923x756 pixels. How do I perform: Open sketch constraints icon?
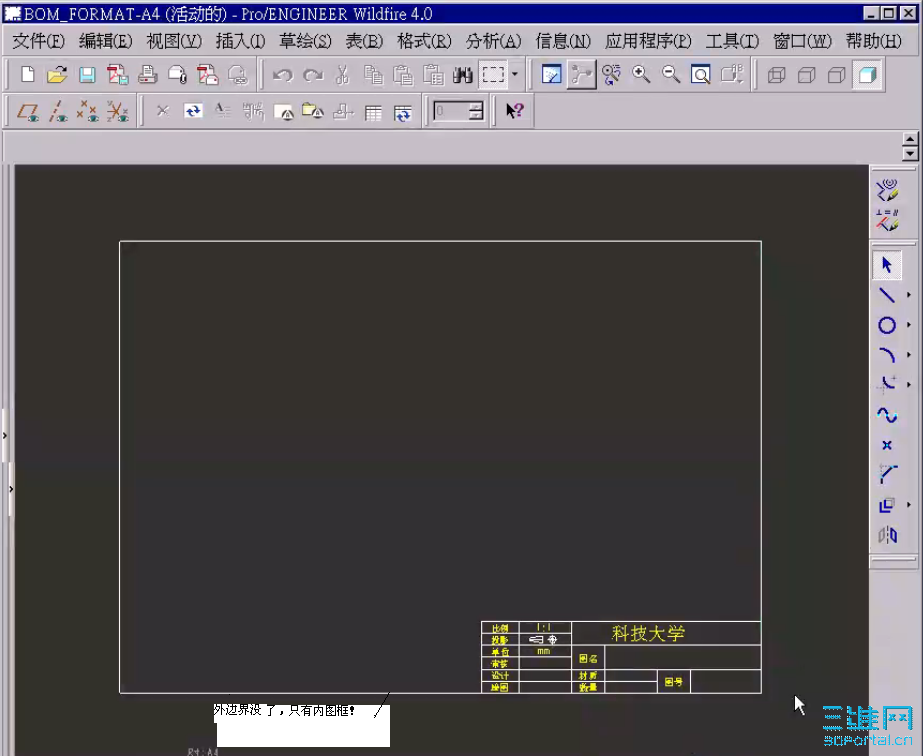887,220
